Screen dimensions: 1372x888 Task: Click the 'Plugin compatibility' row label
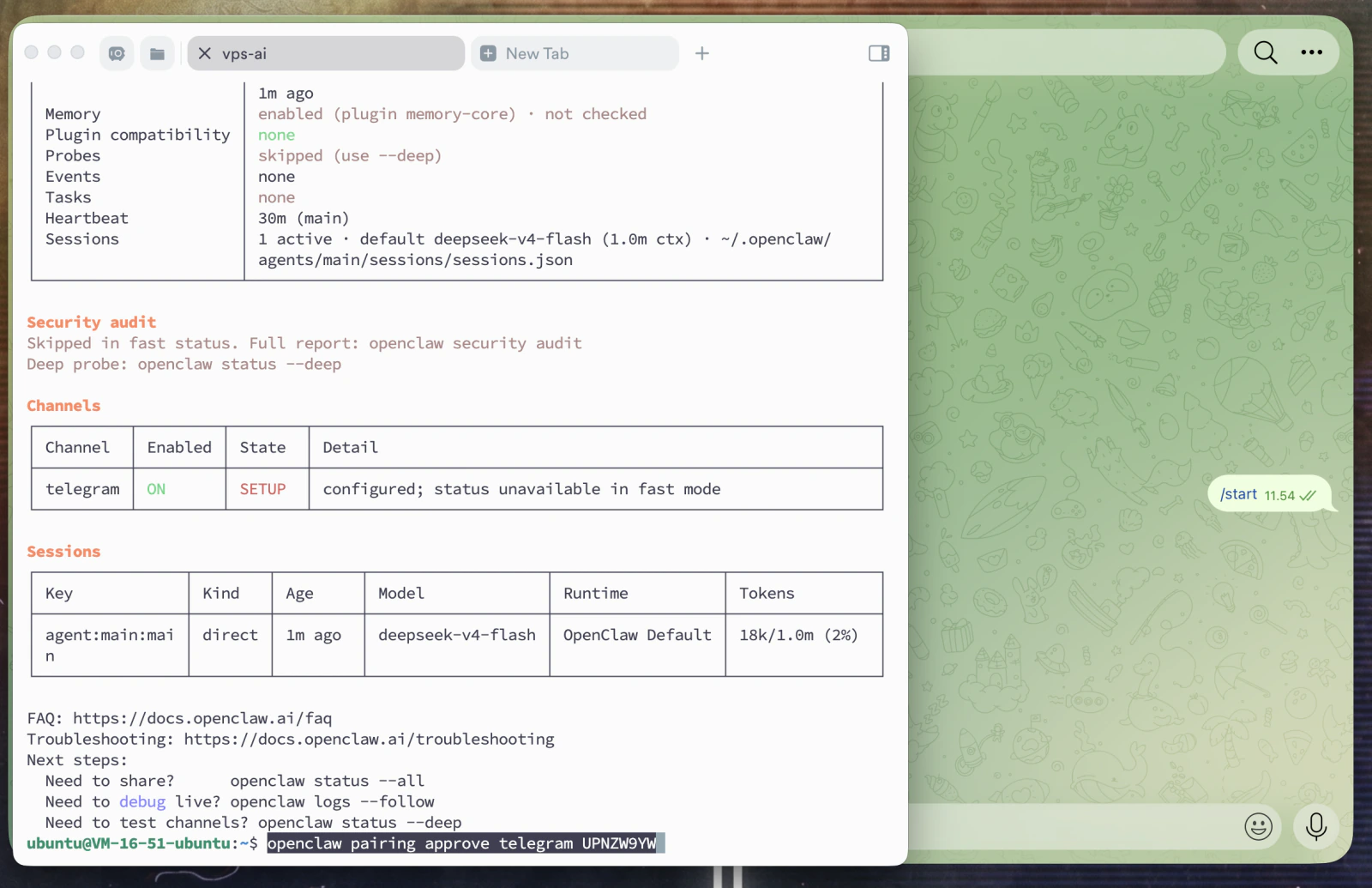[x=137, y=135]
